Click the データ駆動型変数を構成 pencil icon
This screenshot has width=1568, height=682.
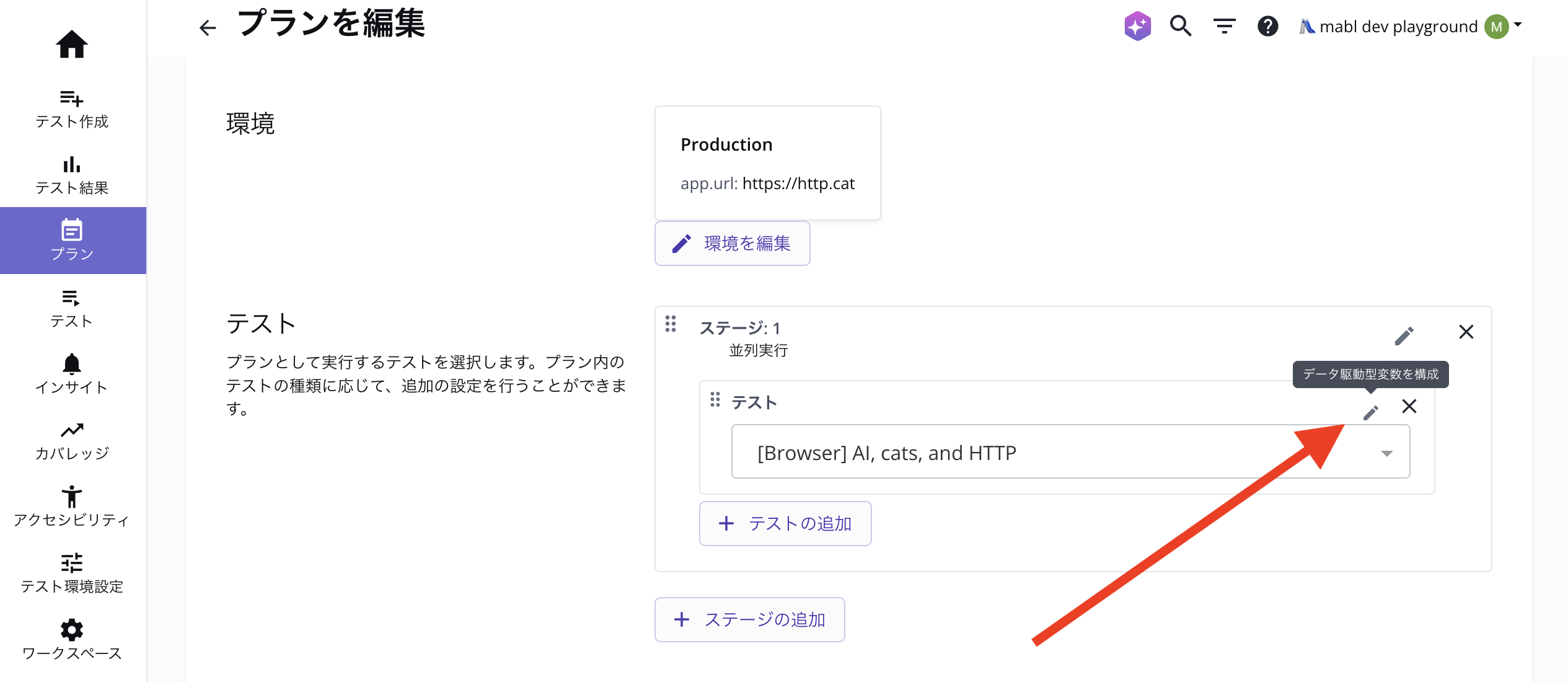[1370, 411]
